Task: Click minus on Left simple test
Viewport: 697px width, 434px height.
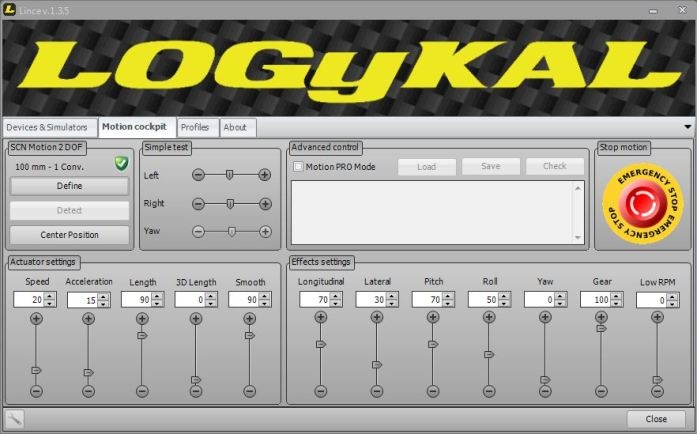Action: 198,175
